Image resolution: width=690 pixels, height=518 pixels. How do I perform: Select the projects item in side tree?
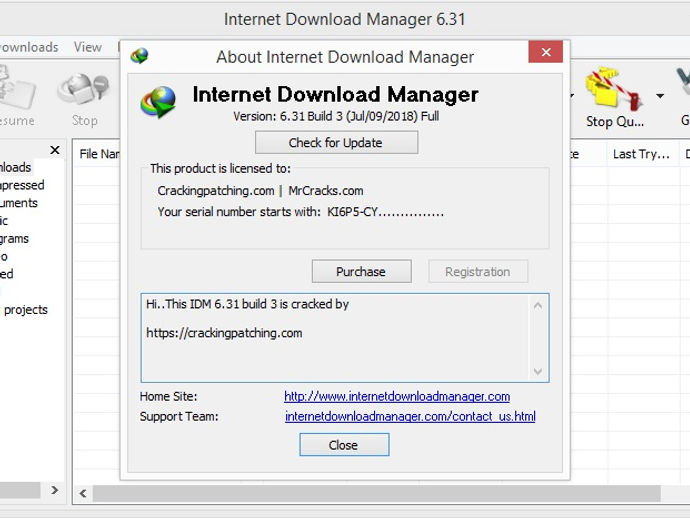point(26,310)
